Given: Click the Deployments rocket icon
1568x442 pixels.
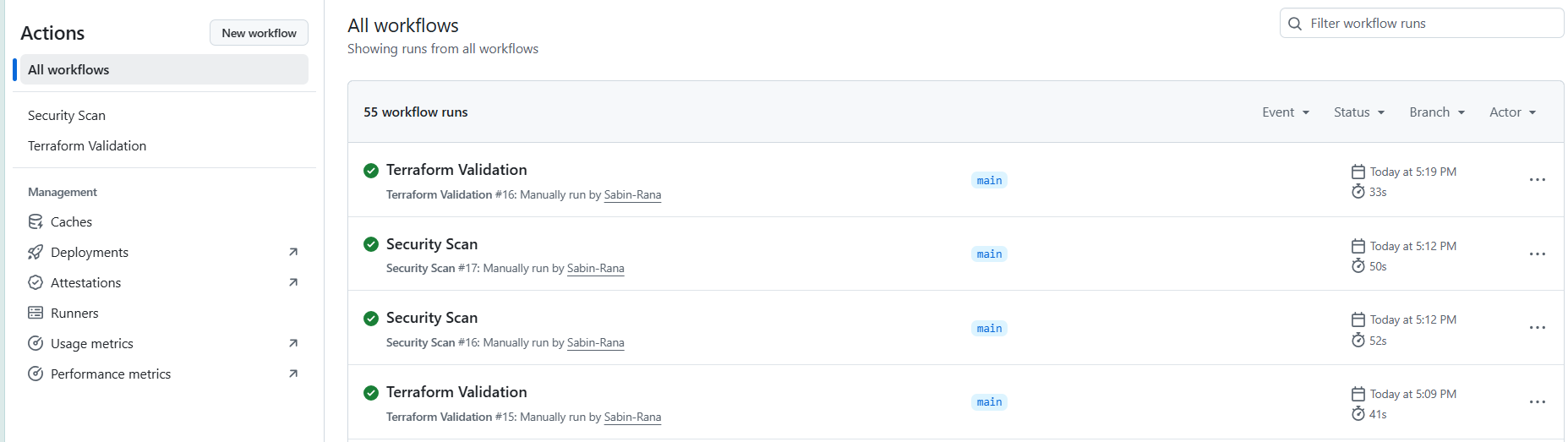Looking at the screenshot, I should pos(36,252).
